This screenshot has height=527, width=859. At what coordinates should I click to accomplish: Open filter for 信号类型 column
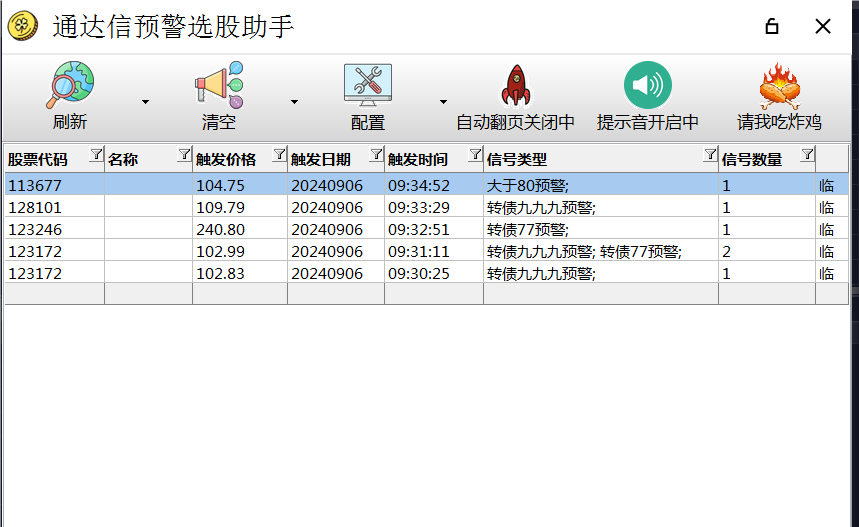point(710,154)
